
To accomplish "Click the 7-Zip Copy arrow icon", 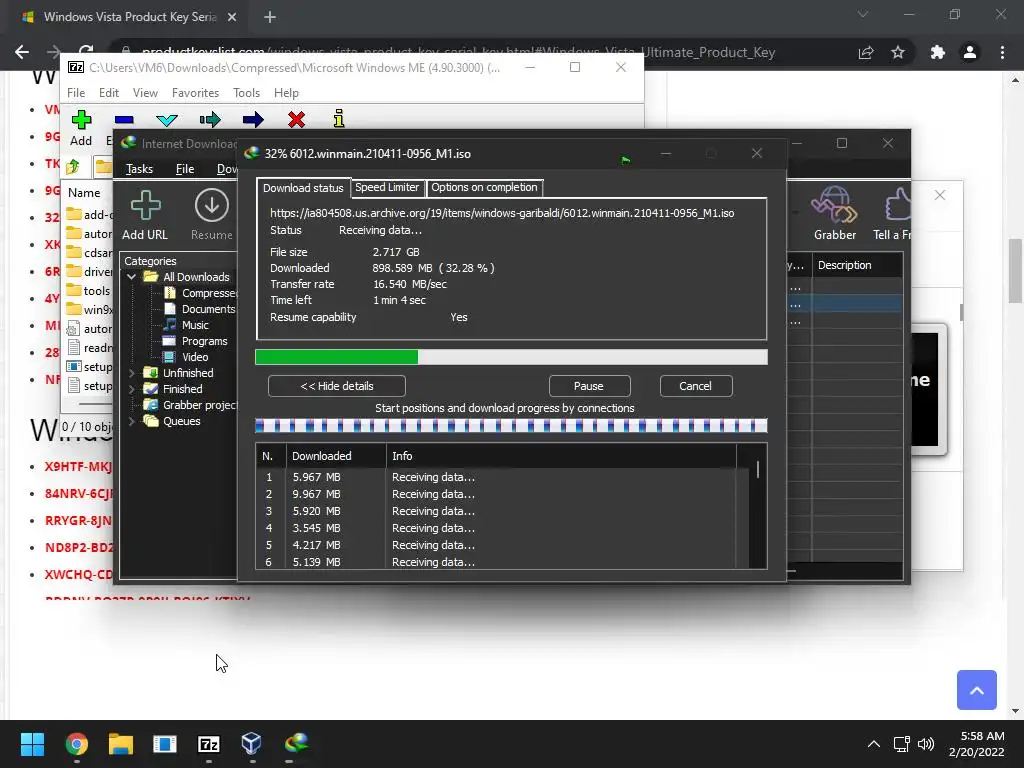I will click(x=210, y=120).
